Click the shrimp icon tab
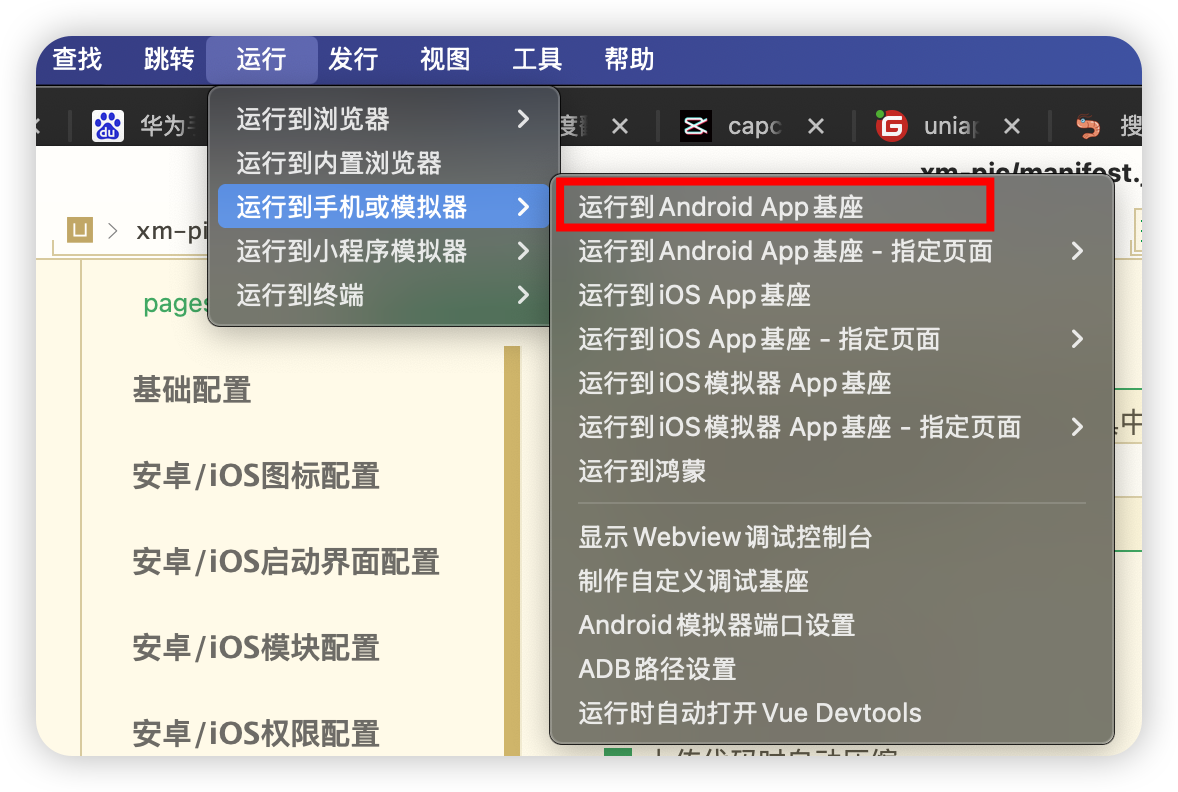Image resolution: width=1178 pixels, height=792 pixels. (1088, 125)
